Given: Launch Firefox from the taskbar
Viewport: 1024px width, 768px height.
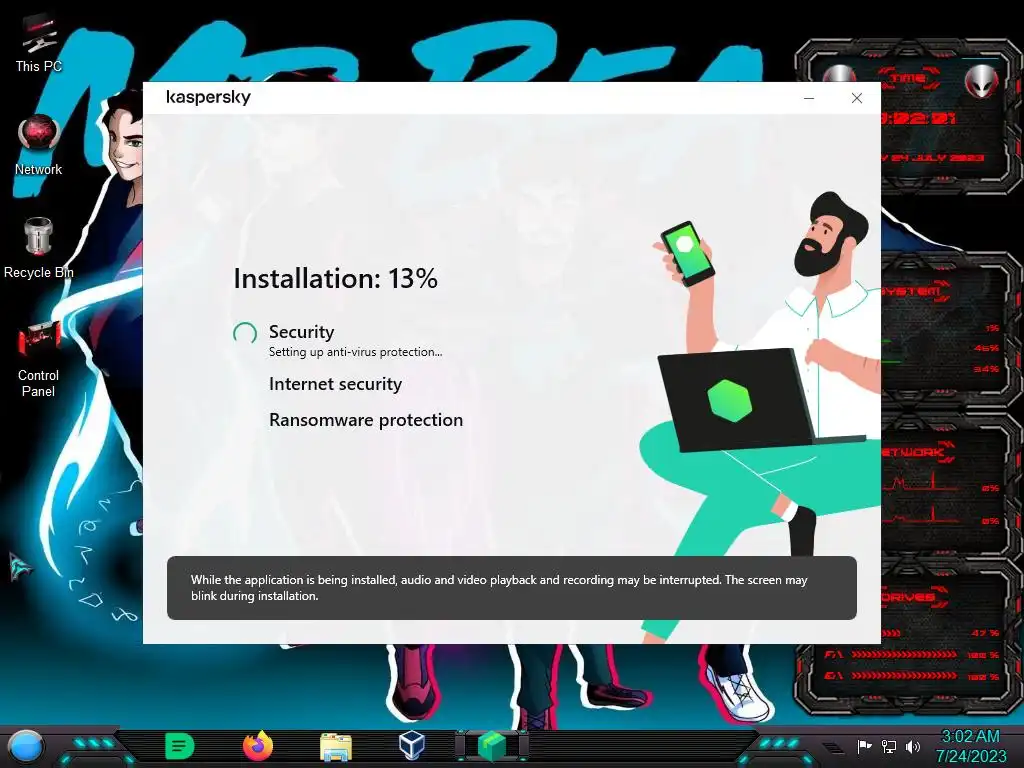Looking at the screenshot, I should pos(258,746).
